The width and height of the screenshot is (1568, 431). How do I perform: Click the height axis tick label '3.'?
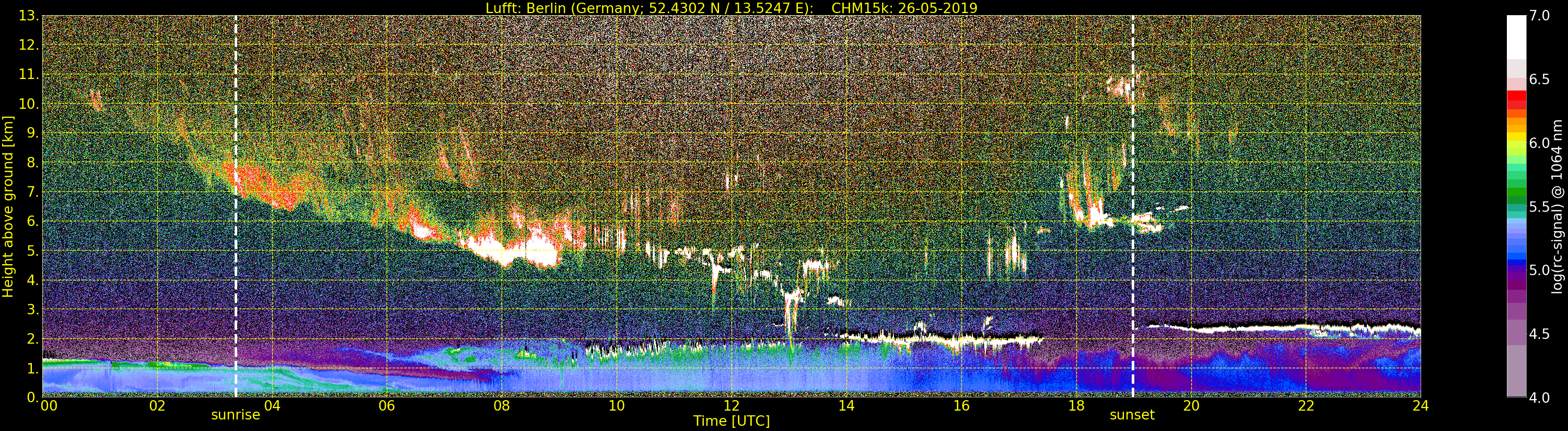coord(32,309)
